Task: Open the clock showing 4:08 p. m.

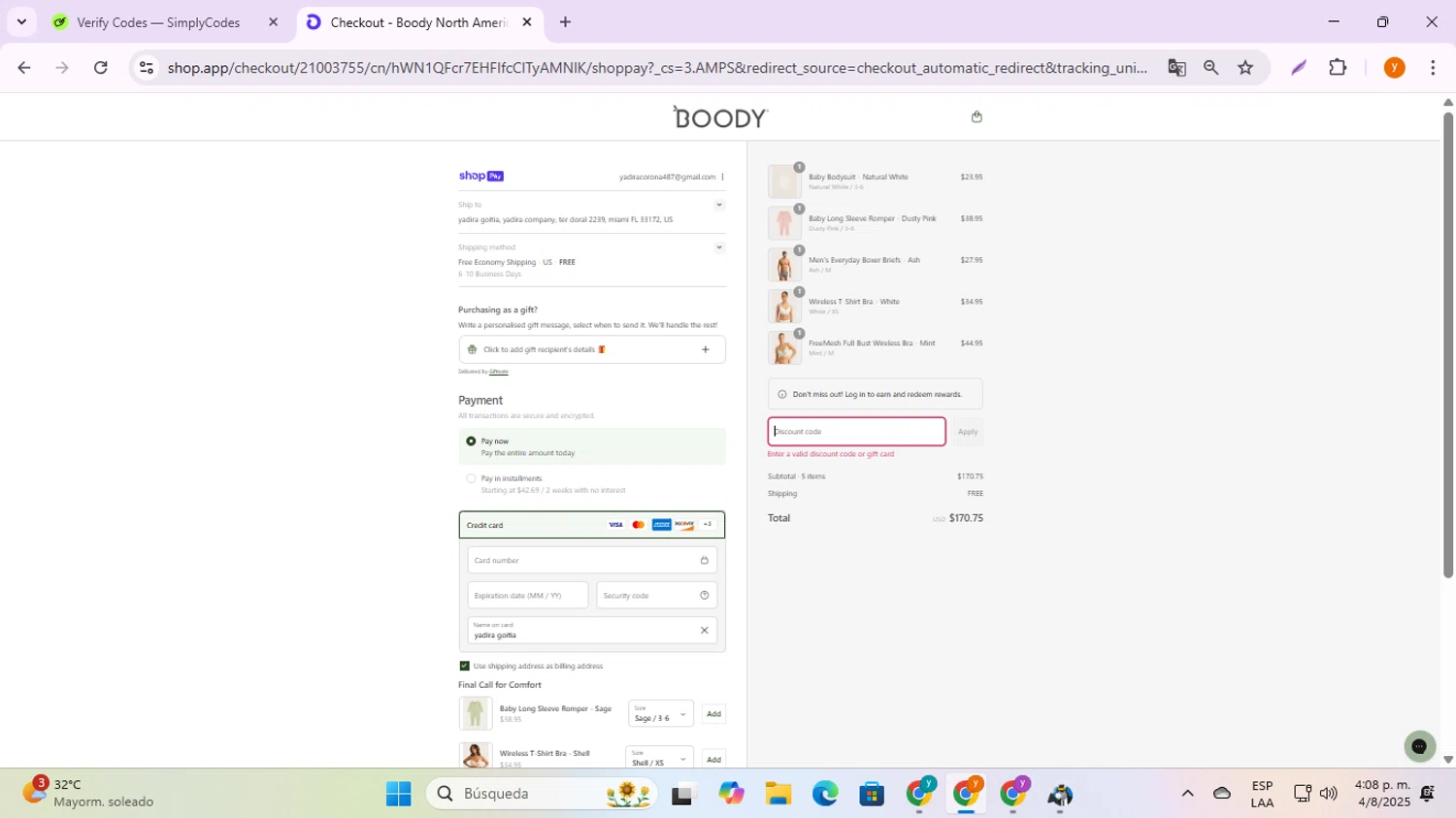Action: [x=1382, y=794]
